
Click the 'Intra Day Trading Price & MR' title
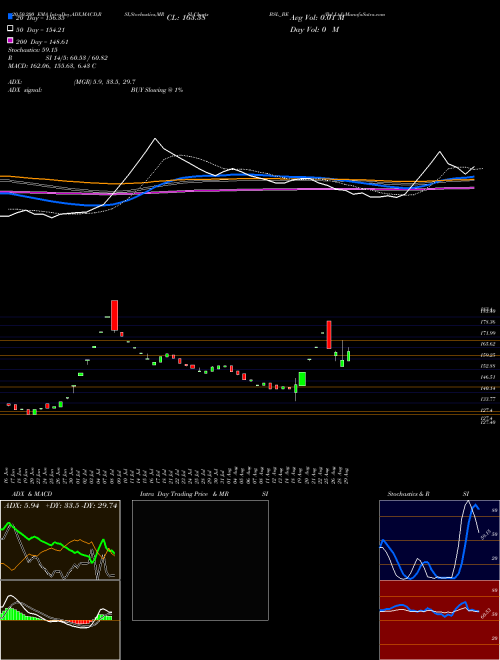click(184, 494)
